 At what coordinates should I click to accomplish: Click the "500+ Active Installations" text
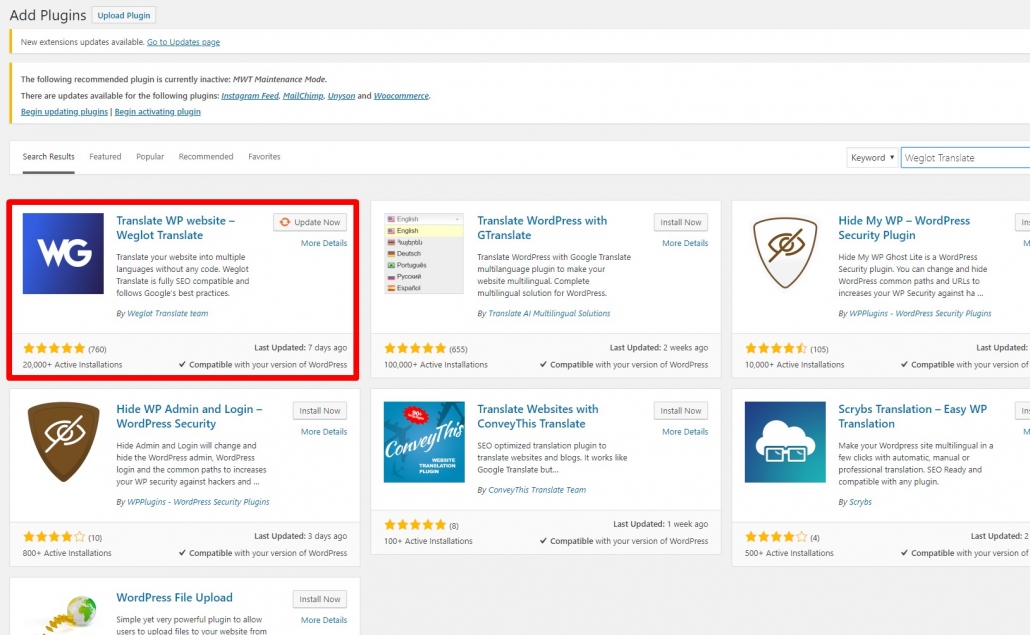click(x=789, y=554)
